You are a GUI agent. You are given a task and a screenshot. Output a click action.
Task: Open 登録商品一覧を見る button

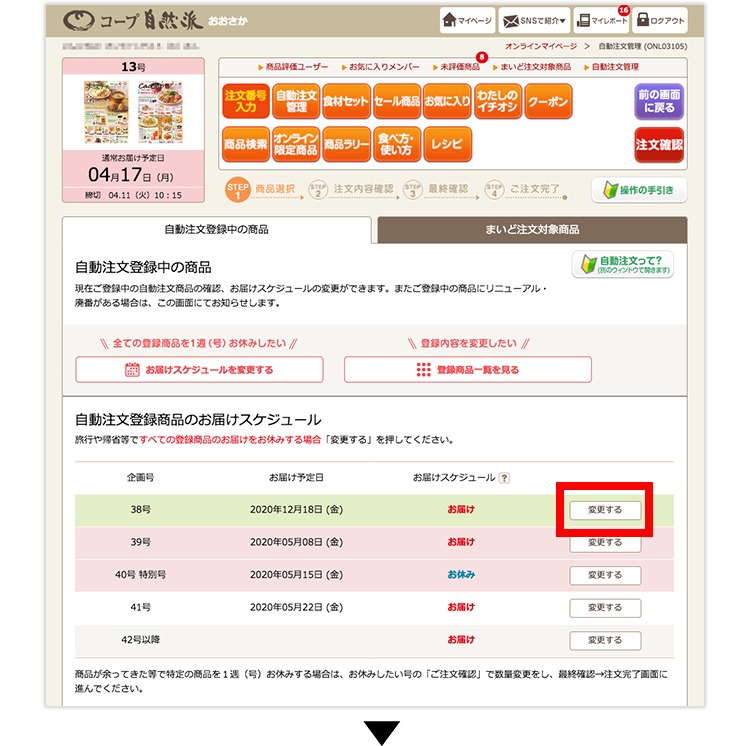[467, 369]
